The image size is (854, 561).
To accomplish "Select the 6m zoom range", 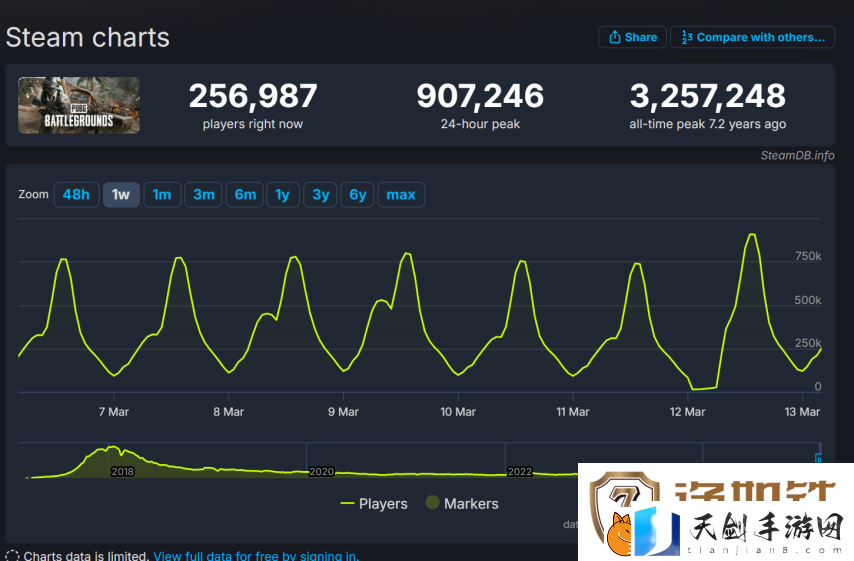I will point(245,194).
